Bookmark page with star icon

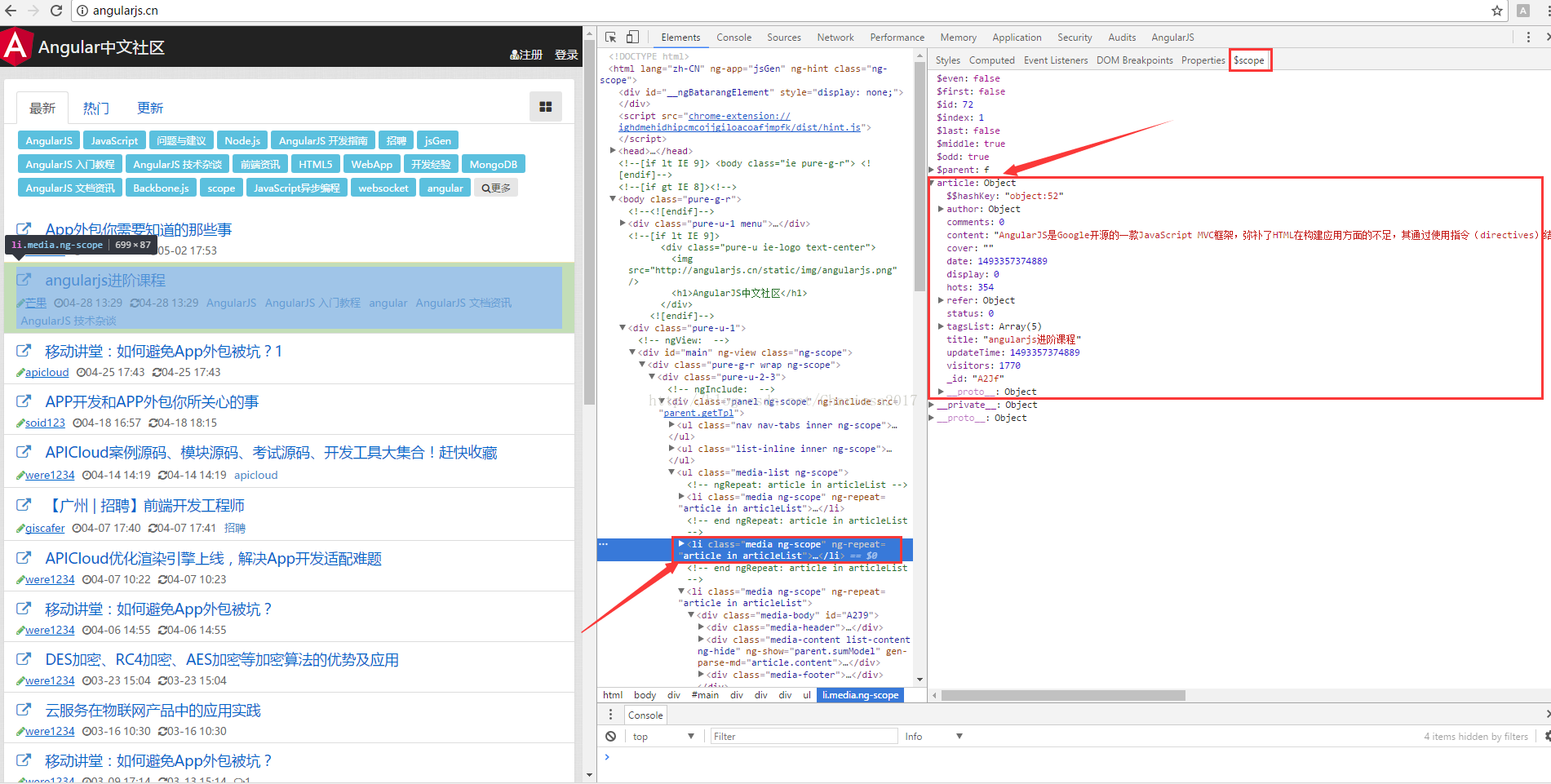tap(1496, 11)
